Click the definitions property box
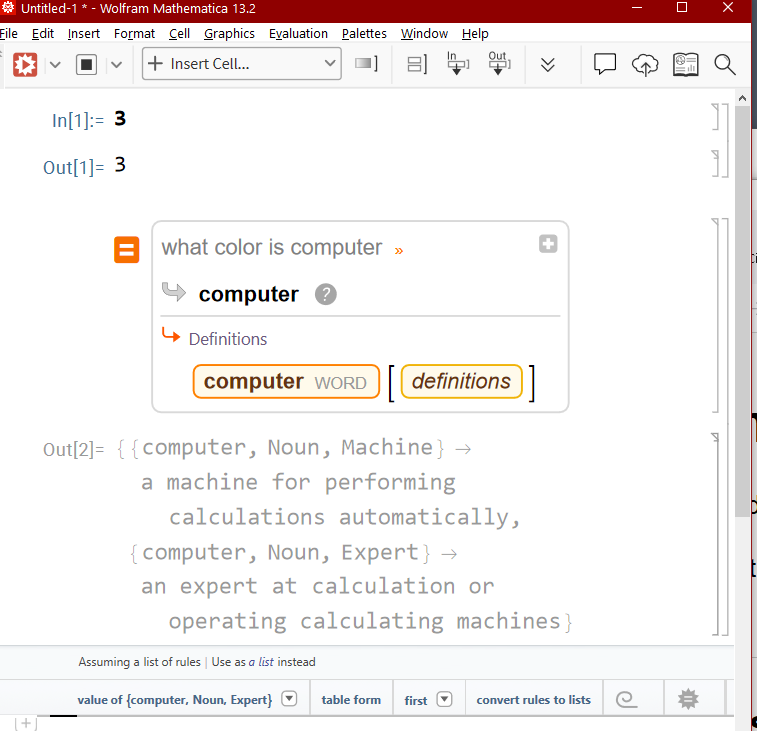 tap(462, 381)
